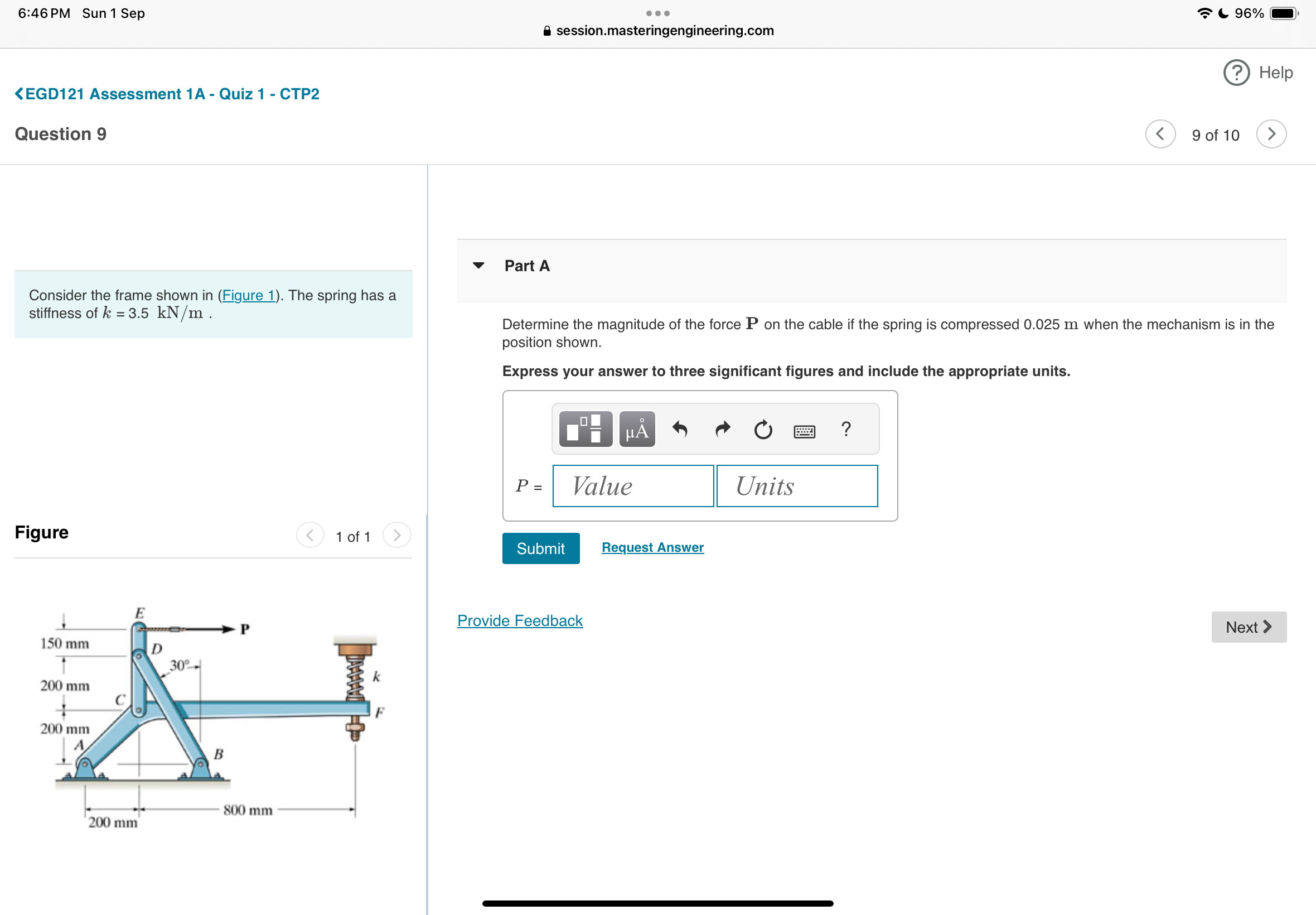Click the reset circular arrow icon

click(x=763, y=430)
